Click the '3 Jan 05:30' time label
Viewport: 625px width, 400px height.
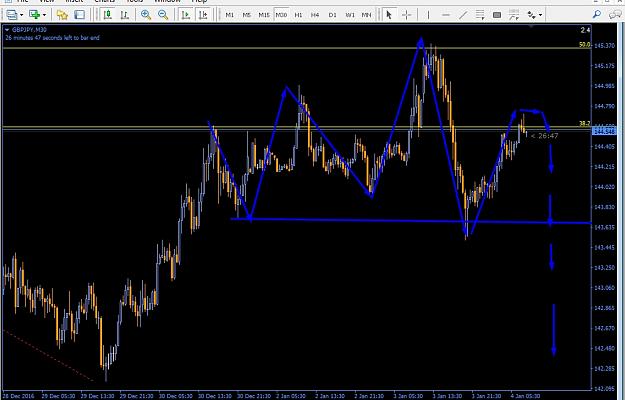click(x=410, y=396)
